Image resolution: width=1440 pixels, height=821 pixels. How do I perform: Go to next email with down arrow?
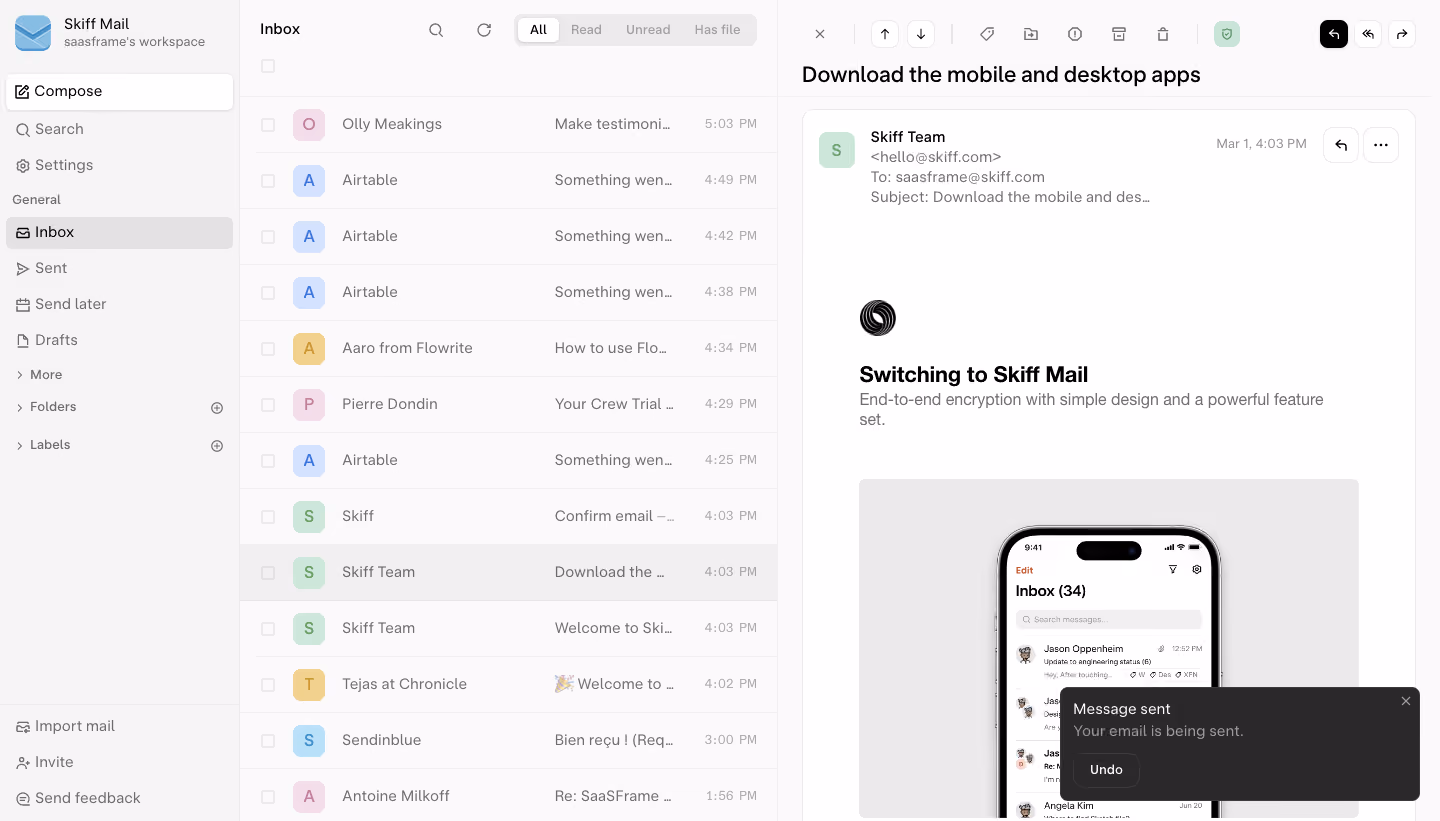pos(921,34)
